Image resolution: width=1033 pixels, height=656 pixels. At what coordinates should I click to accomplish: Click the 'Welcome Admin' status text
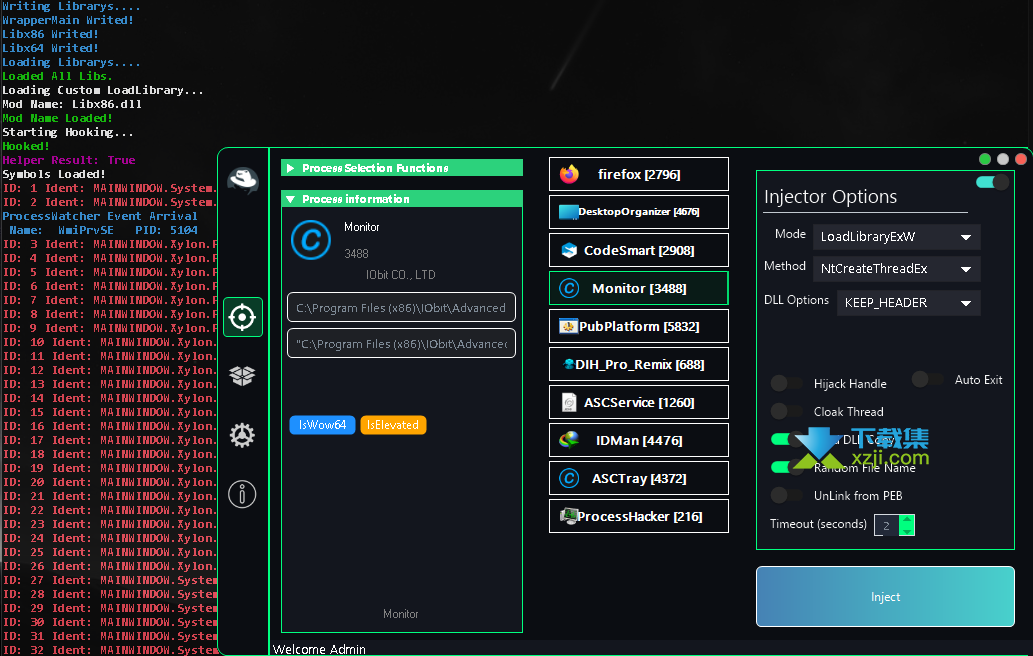pos(320,649)
